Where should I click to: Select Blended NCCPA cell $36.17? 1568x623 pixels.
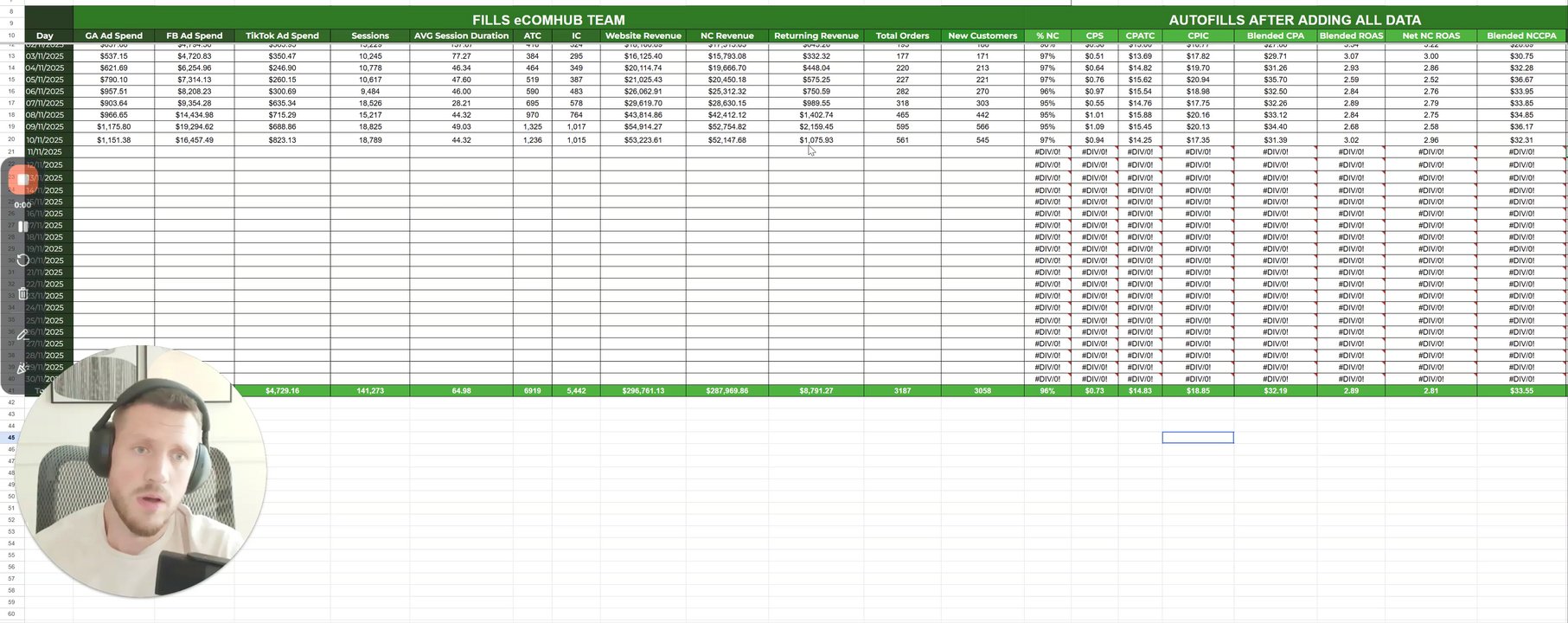(1521, 126)
